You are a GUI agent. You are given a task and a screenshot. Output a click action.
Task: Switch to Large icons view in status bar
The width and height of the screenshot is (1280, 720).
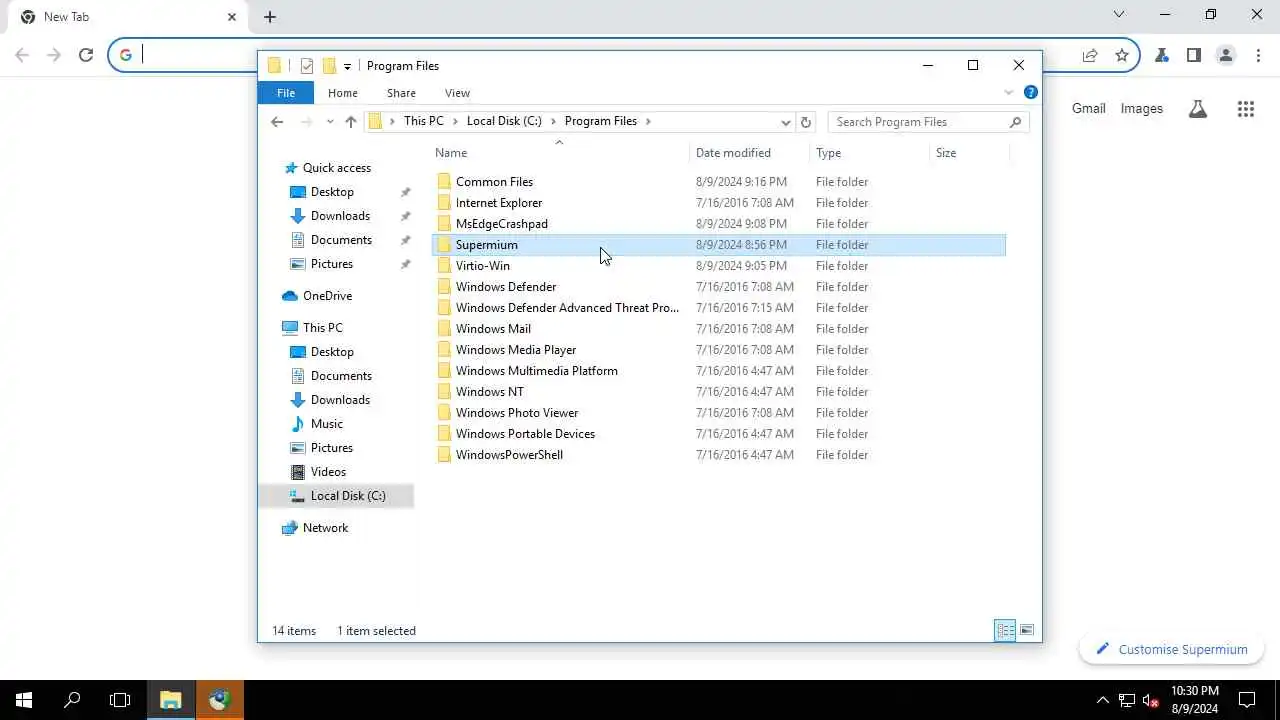click(1027, 630)
